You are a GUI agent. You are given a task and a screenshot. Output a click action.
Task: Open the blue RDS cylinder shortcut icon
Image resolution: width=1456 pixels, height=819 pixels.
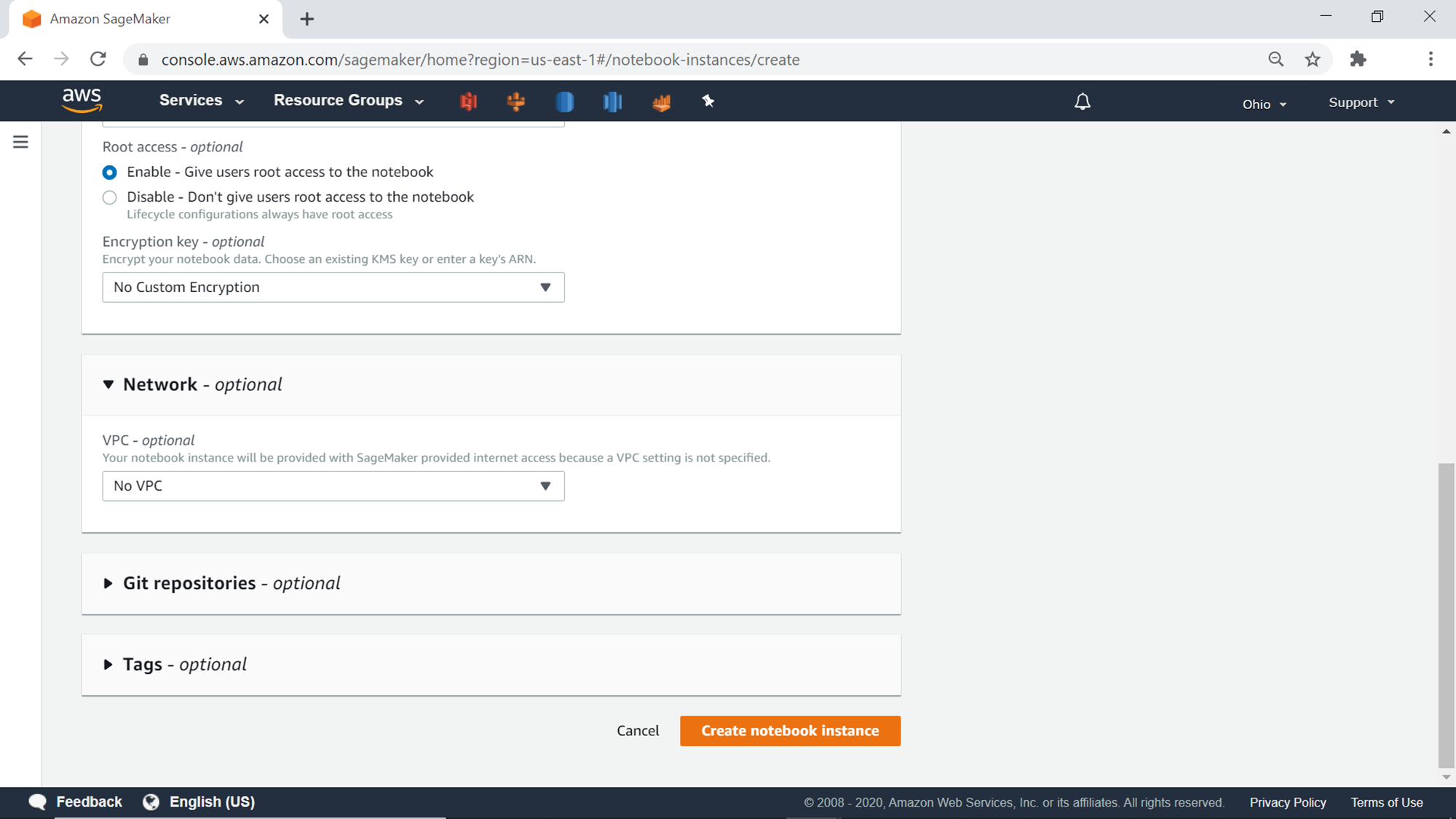pos(564,101)
